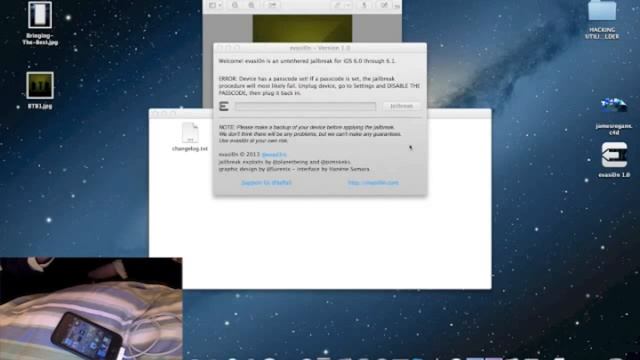Select the HACKING UTIL folder on desktop
Screen dimensions: 640x360
click(602, 20)
